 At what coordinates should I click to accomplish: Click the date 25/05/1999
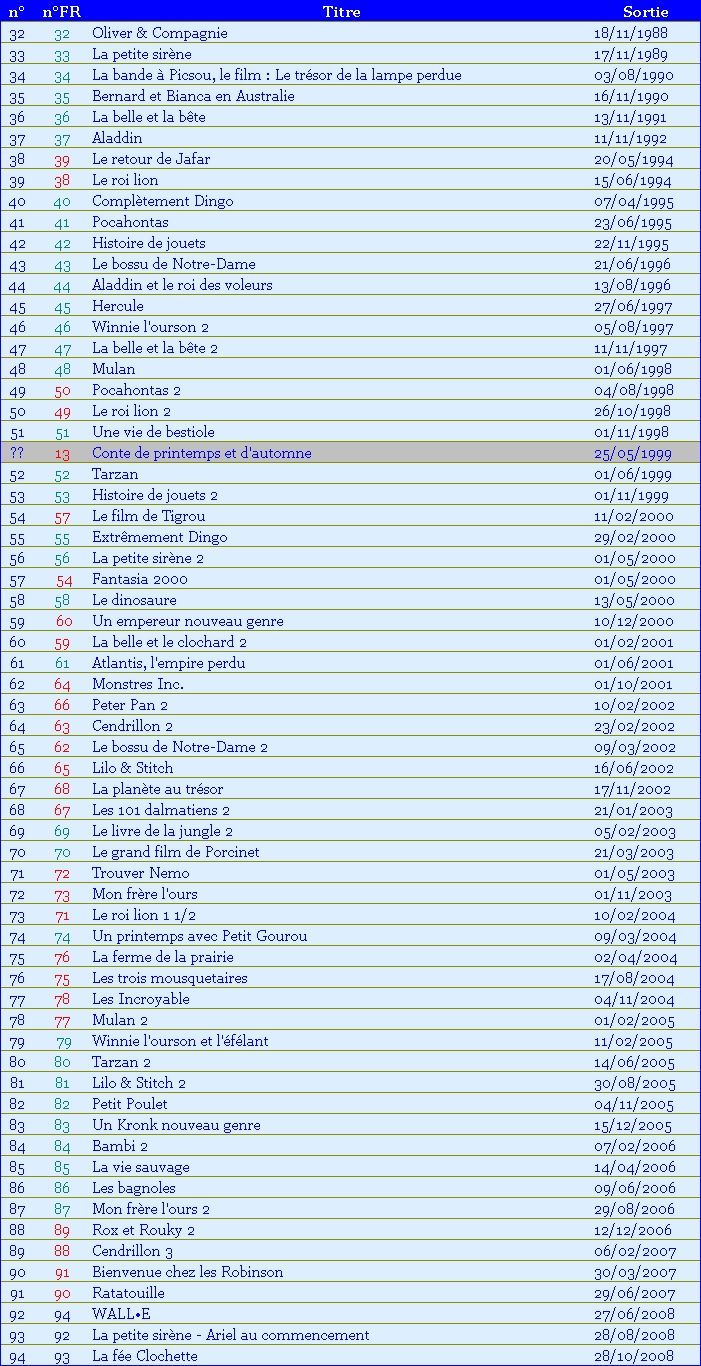[633, 453]
